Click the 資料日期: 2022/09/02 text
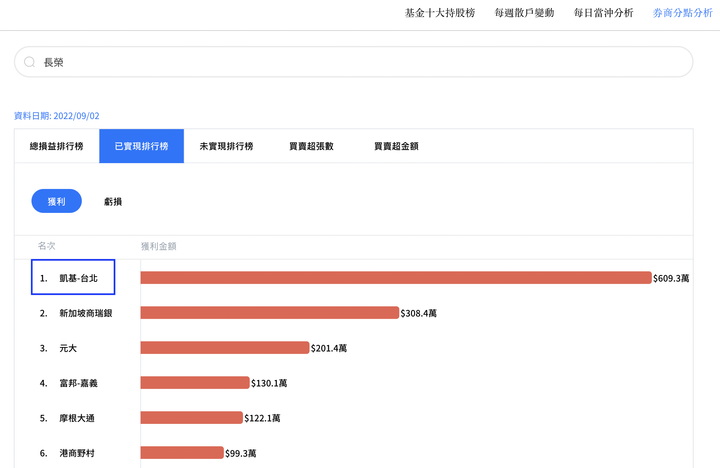This screenshot has width=720, height=468. (56, 116)
